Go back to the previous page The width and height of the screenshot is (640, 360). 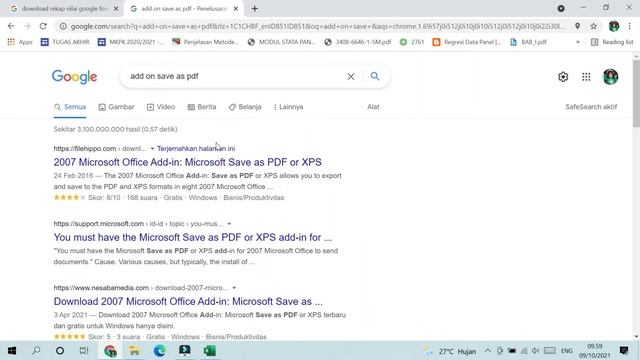[11, 26]
